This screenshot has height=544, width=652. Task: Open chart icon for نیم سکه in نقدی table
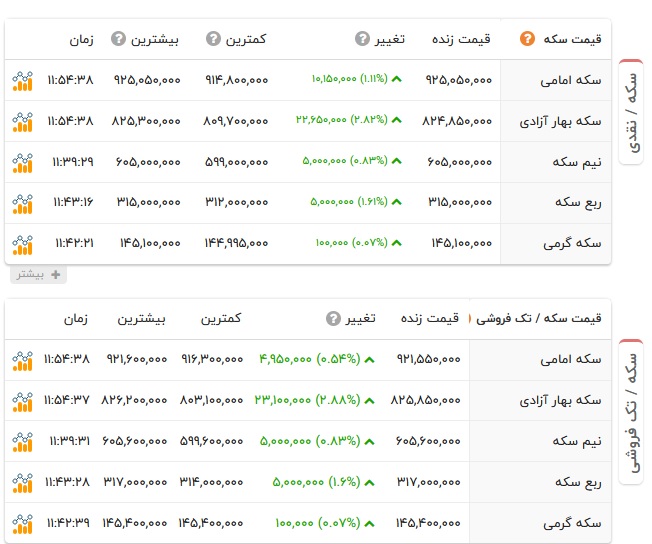pyautogui.click(x=22, y=163)
